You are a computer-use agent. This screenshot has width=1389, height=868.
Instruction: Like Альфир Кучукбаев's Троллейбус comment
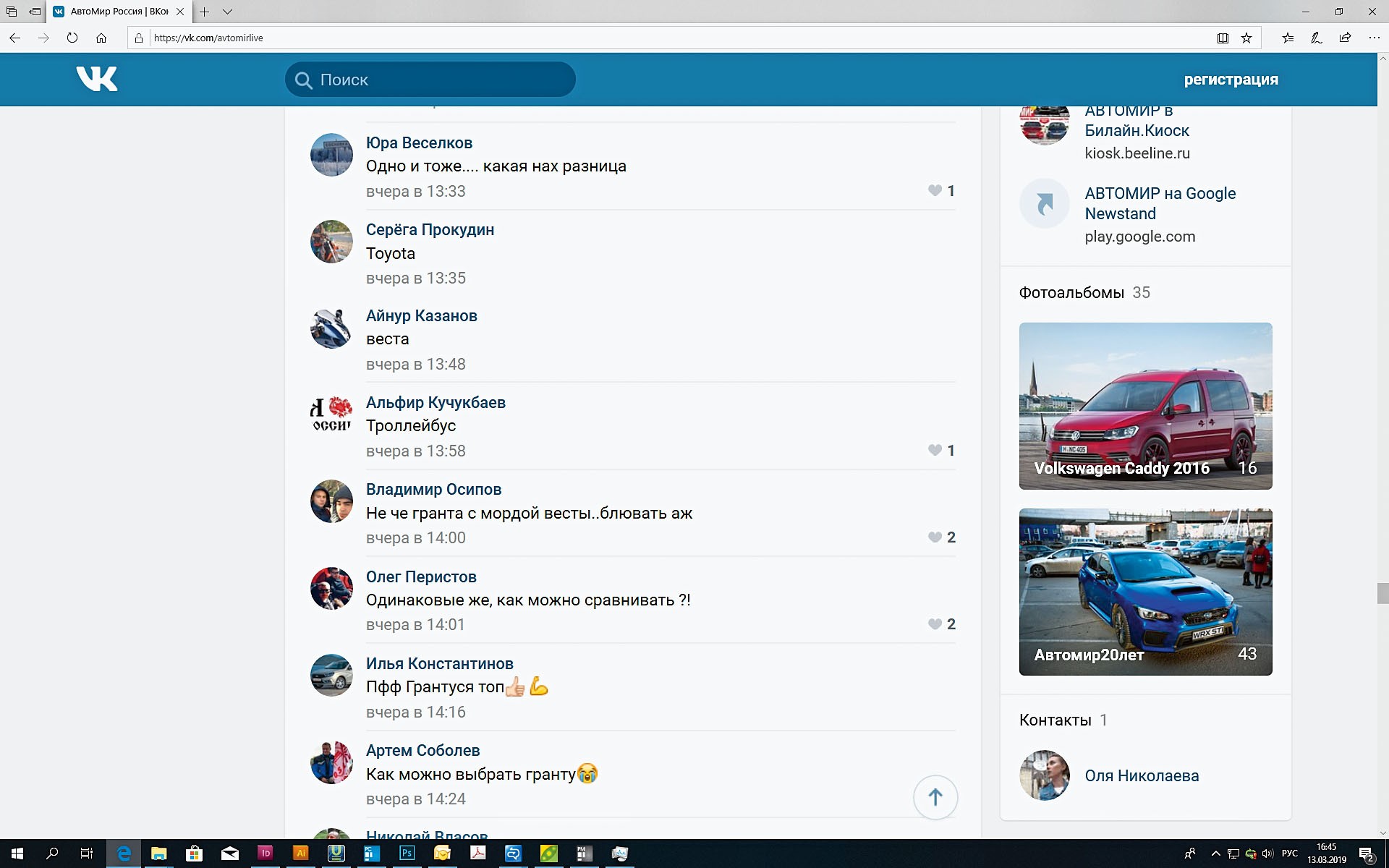(x=935, y=451)
